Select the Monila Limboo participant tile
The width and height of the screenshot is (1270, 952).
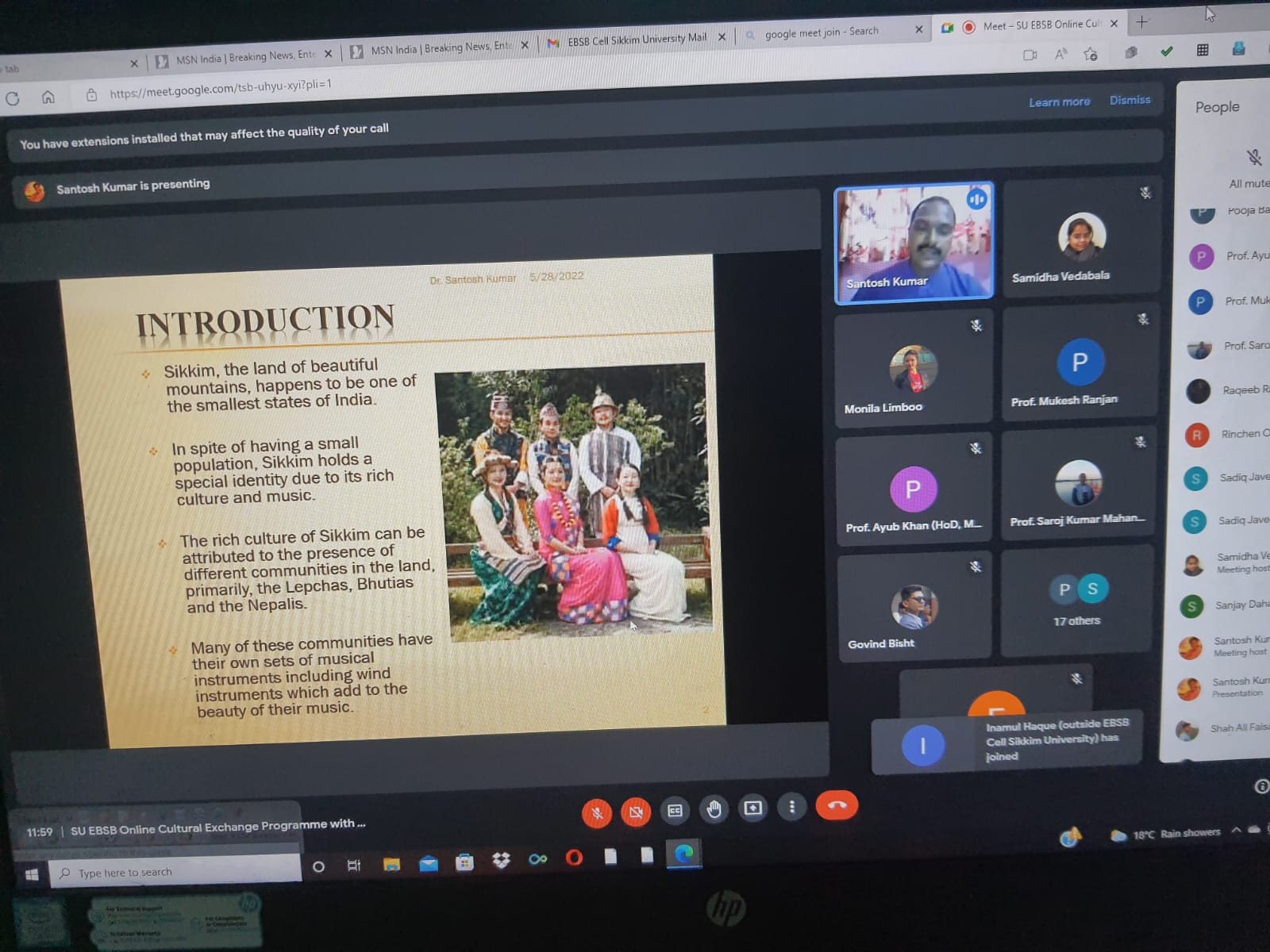[x=913, y=368]
